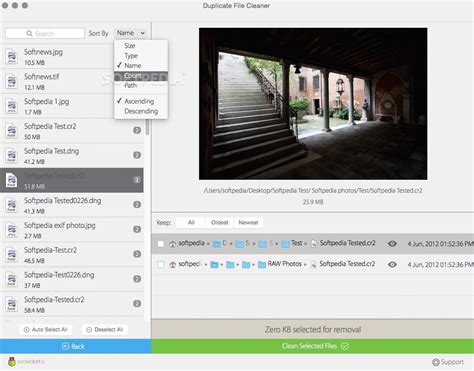Click the search magnifier icon
Viewport: 474px width, 371px height.
(x=29, y=33)
